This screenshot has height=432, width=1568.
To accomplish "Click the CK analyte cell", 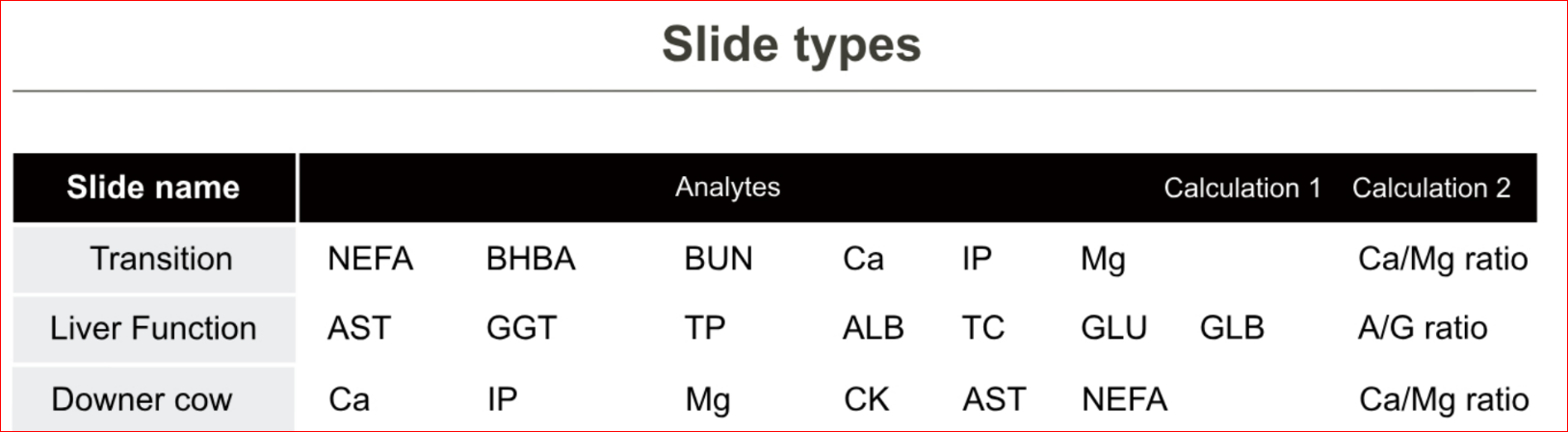I will 866,399.
